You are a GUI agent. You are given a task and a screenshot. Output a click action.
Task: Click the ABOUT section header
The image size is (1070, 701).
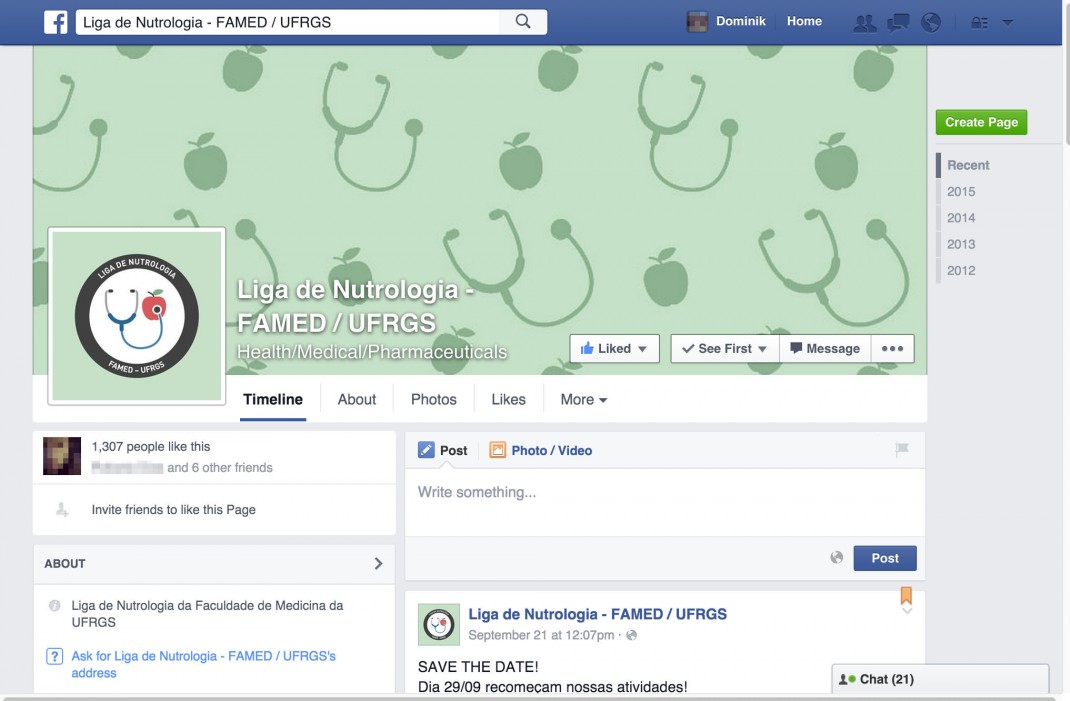(214, 564)
